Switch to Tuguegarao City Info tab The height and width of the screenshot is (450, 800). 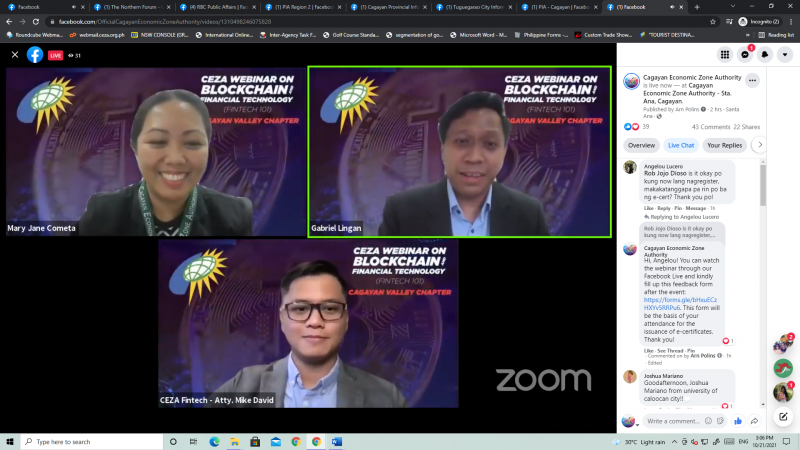pyautogui.click(x=472, y=7)
